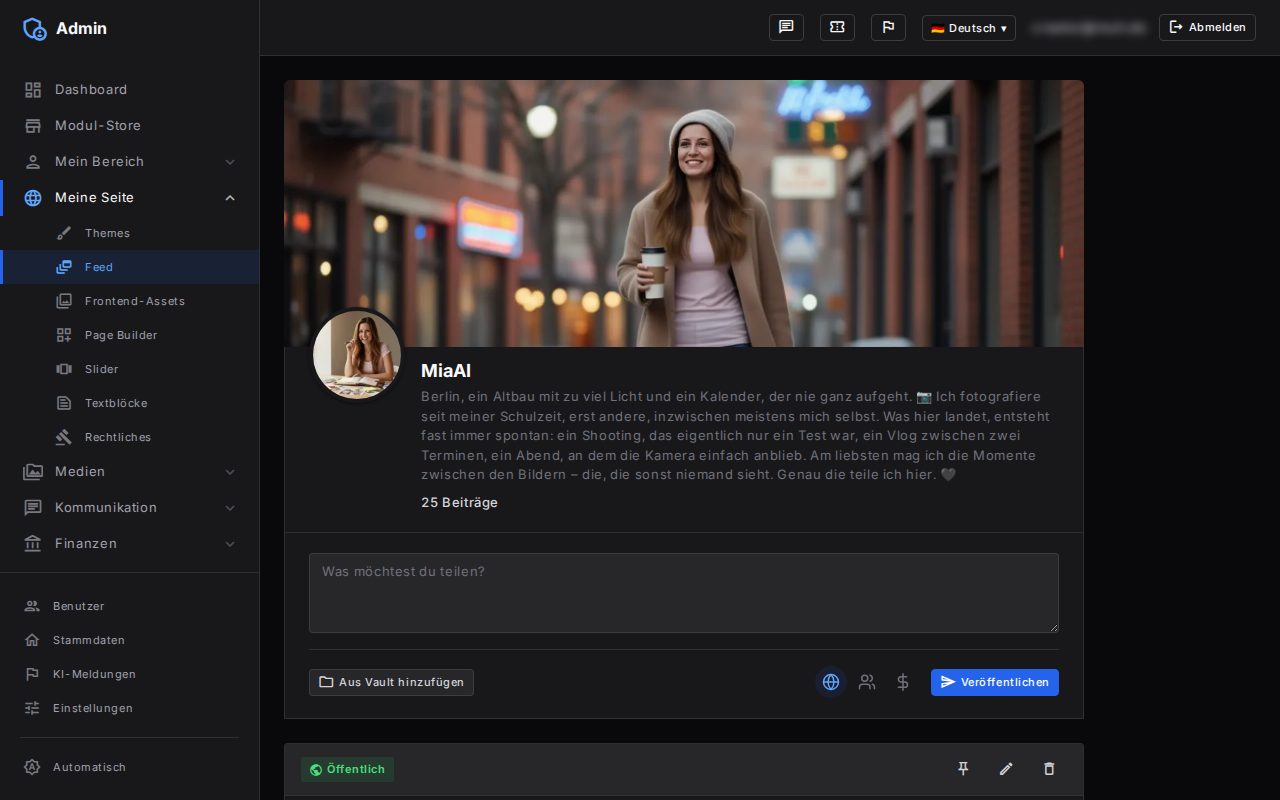
Task: Pin the Öffentlich post
Action: click(963, 768)
